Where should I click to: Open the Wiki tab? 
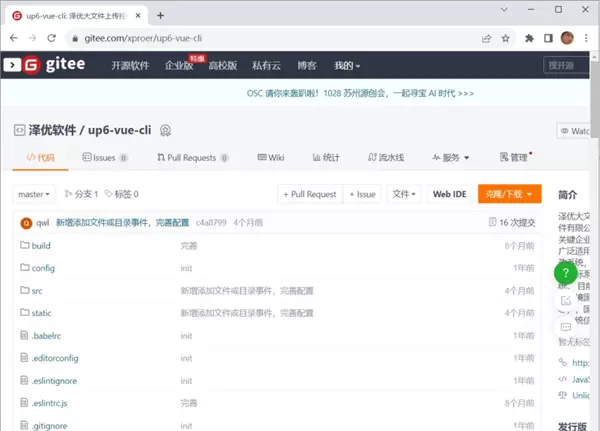pos(270,158)
